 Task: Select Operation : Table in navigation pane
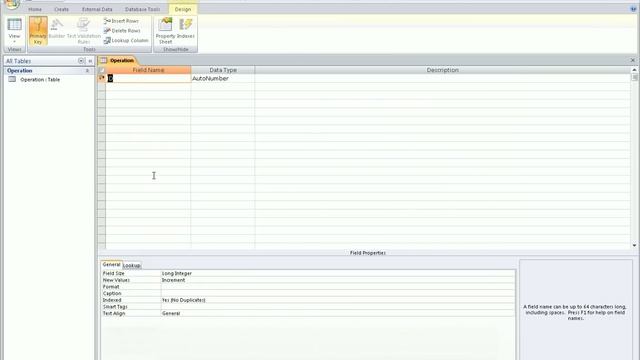(x=40, y=80)
